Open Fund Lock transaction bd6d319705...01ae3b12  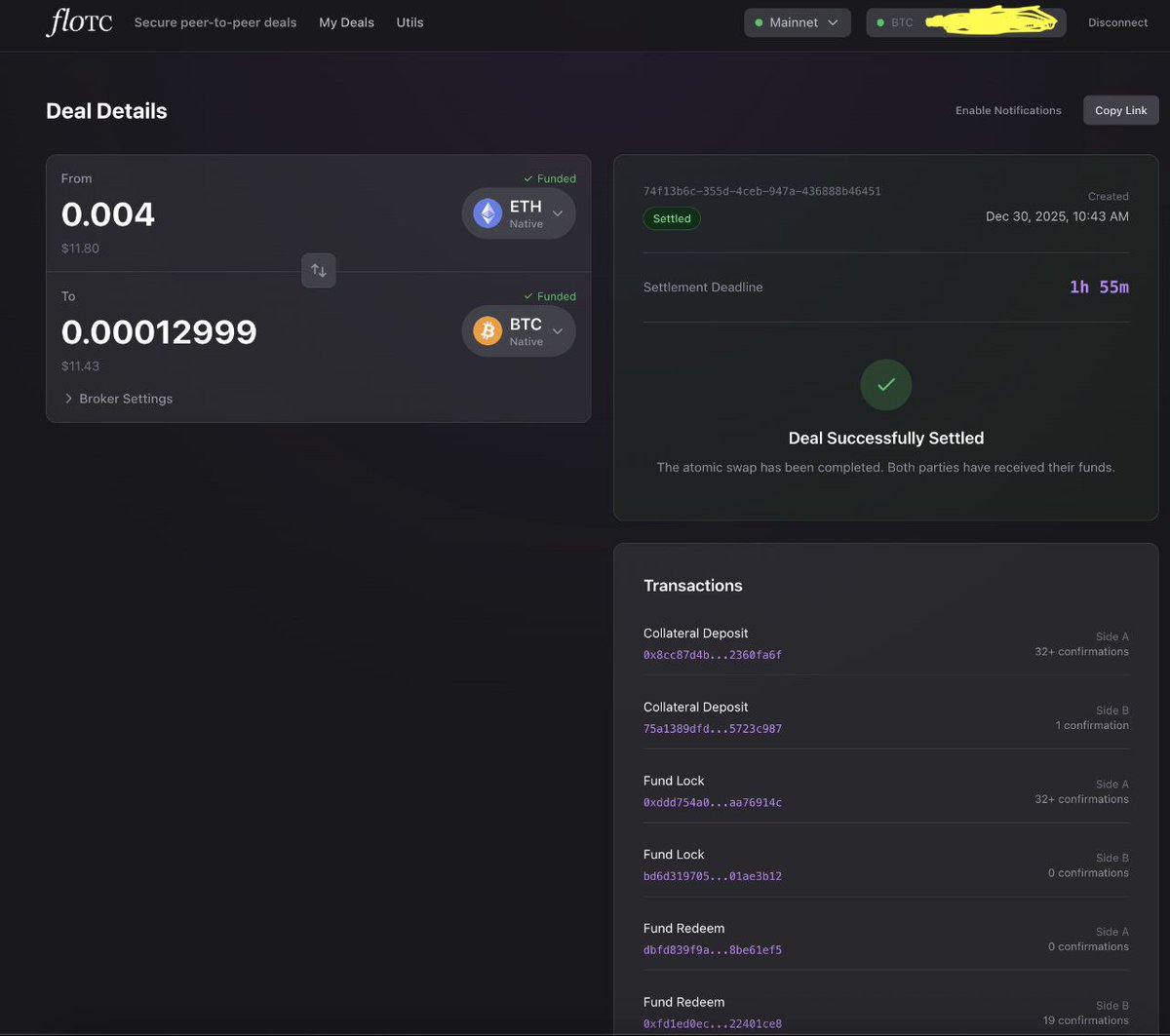click(713, 876)
